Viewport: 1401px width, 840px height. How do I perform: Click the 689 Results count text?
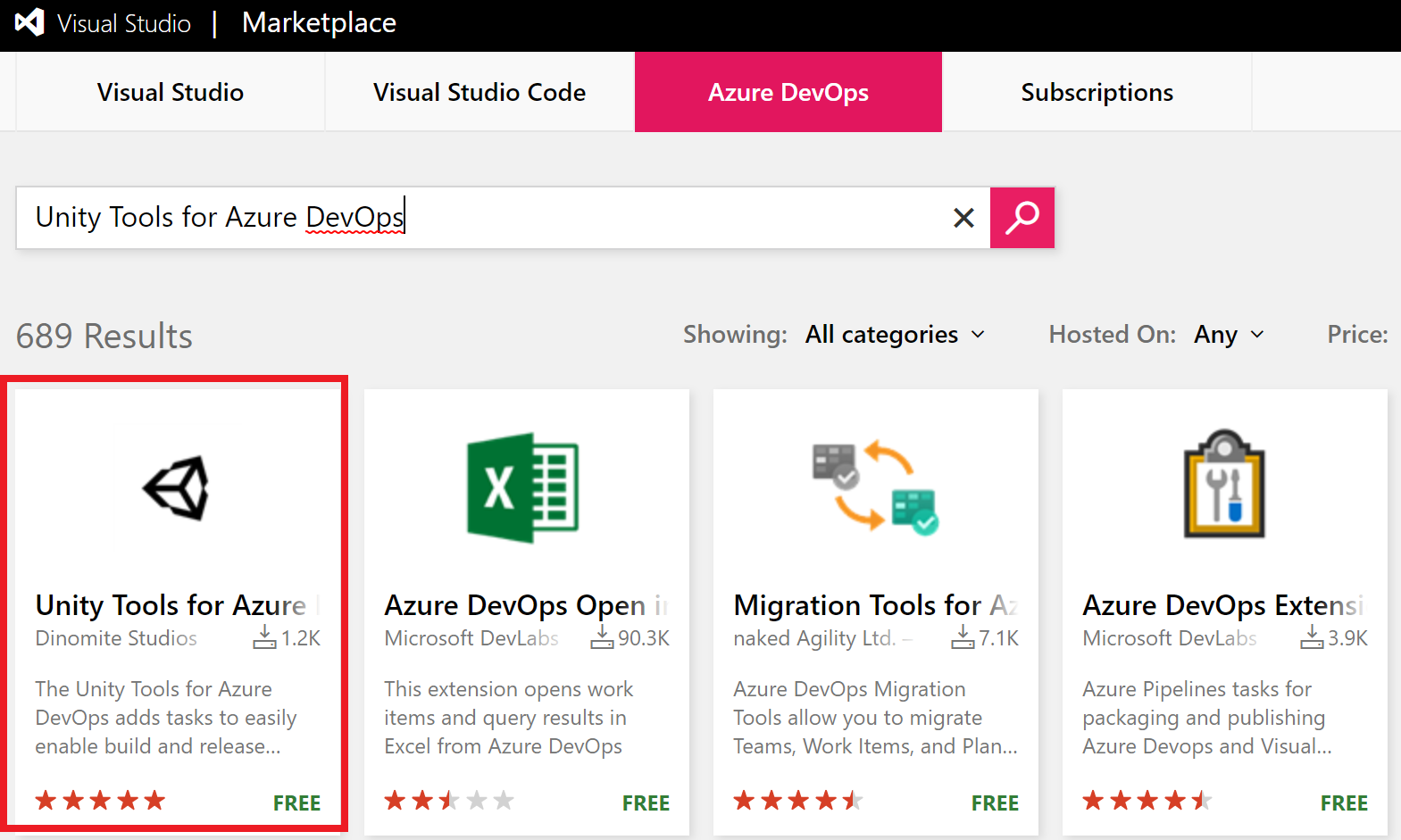[104, 337]
